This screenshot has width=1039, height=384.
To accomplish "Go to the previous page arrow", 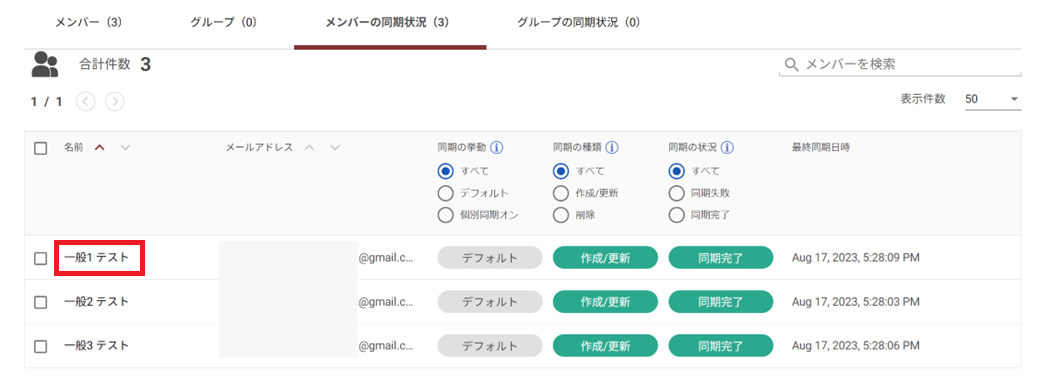I will click(86, 102).
